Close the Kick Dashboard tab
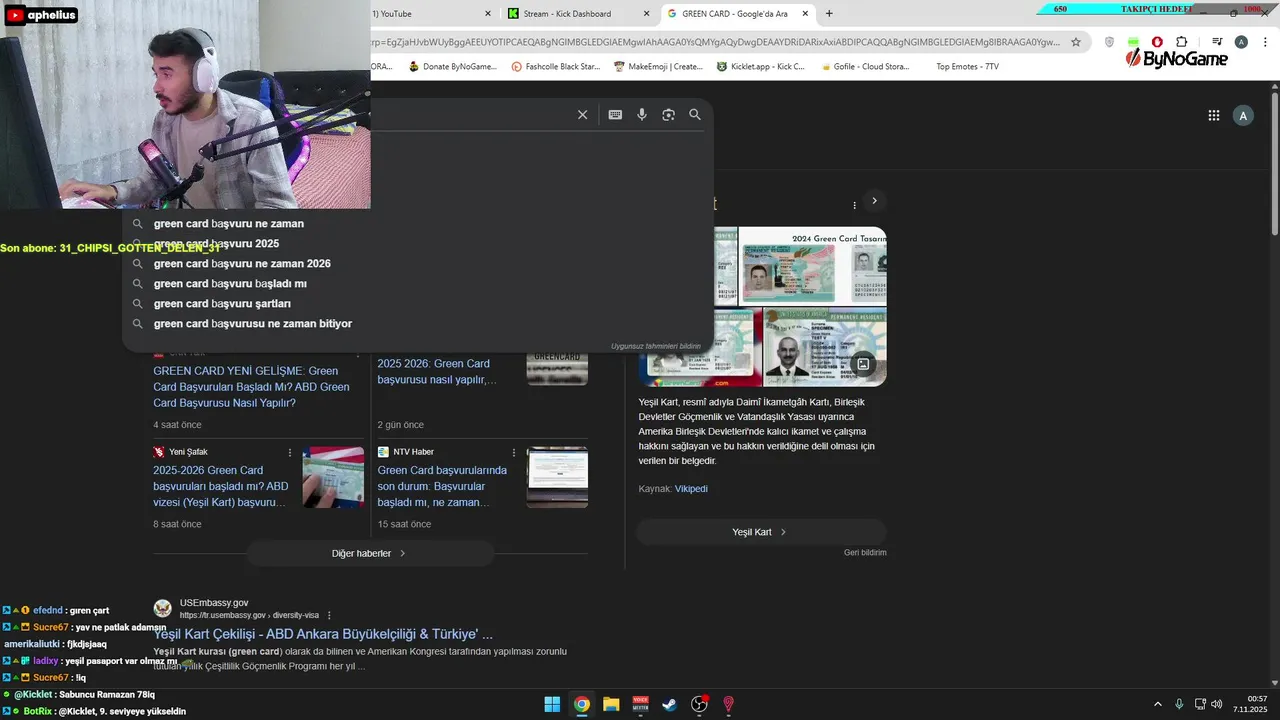Viewport: 1280px width, 720px height. point(646,14)
